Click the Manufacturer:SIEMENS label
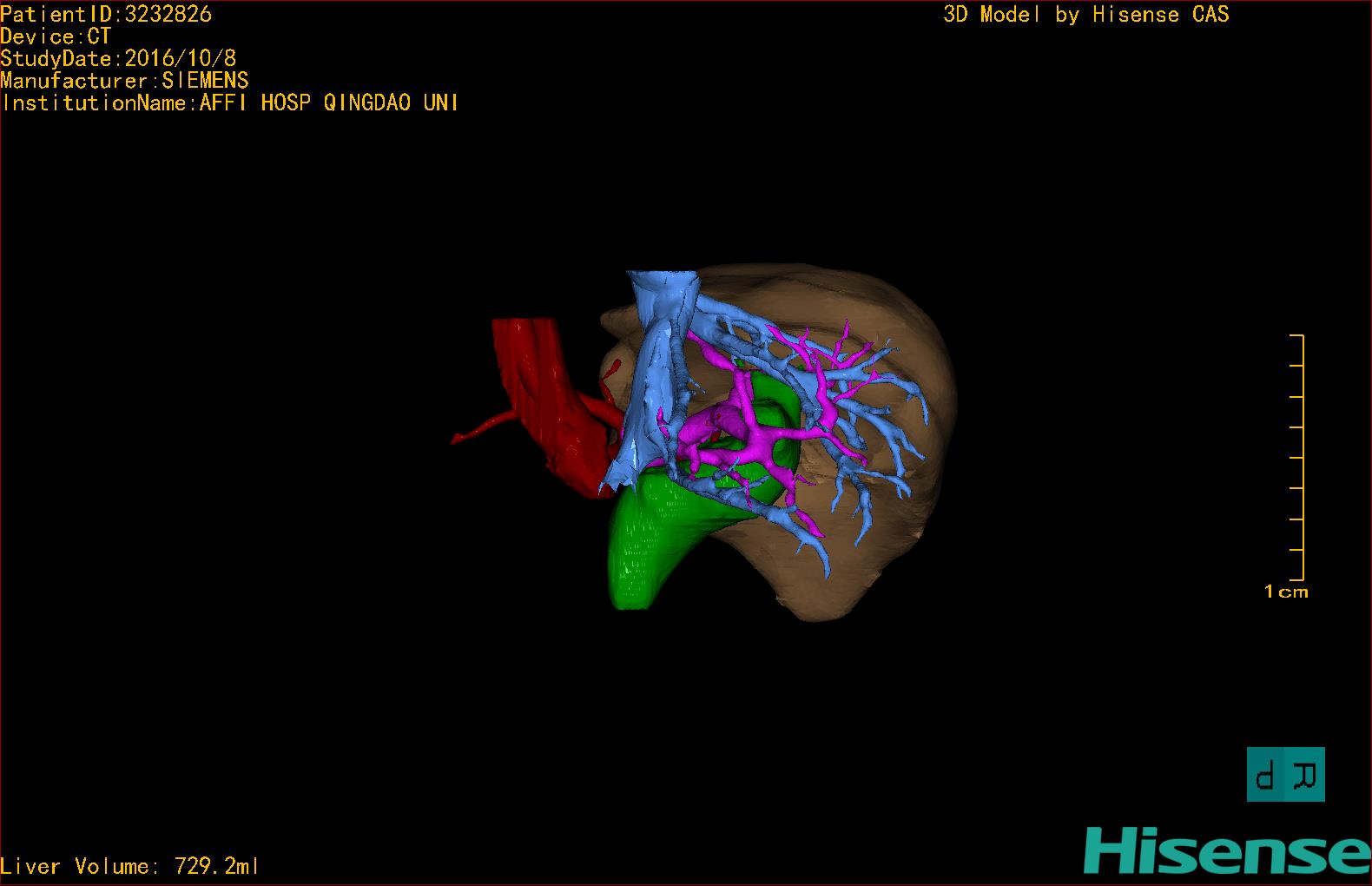 (124, 81)
